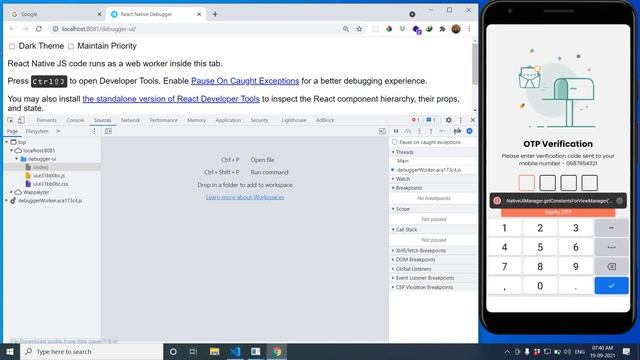Open the DevTools more options menu
The image size is (640, 360).
tap(460, 120)
